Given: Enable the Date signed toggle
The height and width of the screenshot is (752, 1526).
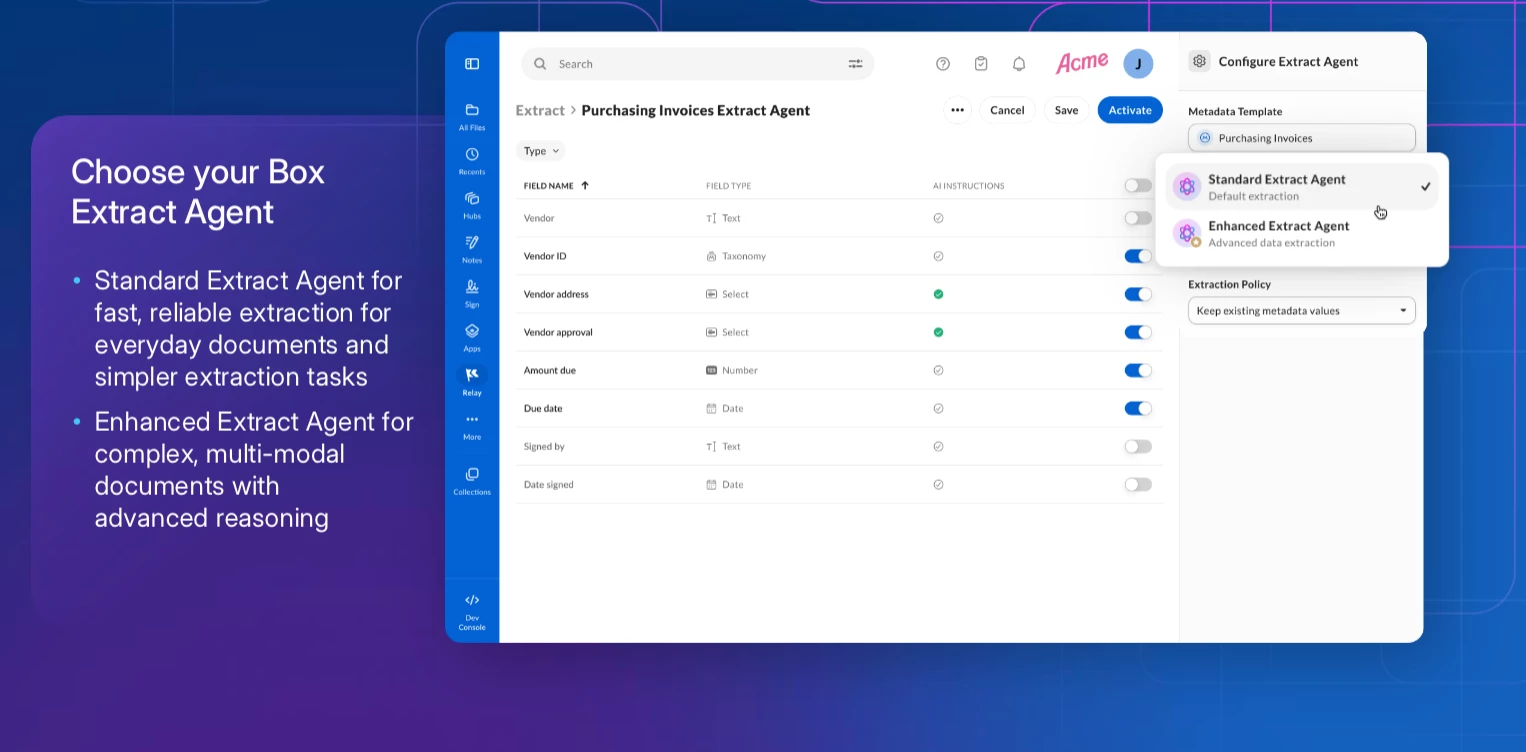Looking at the screenshot, I should click(1138, 484).
